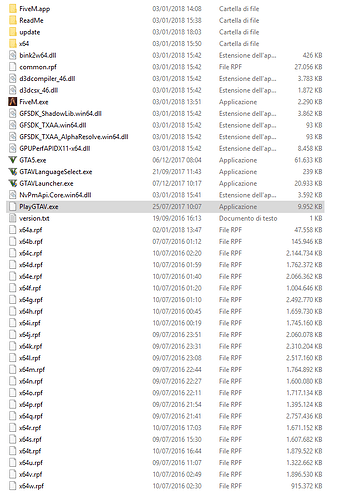Click the x64e.rpf file icon
The height and width of the screenshot is (500, 364).
point(12,276)
